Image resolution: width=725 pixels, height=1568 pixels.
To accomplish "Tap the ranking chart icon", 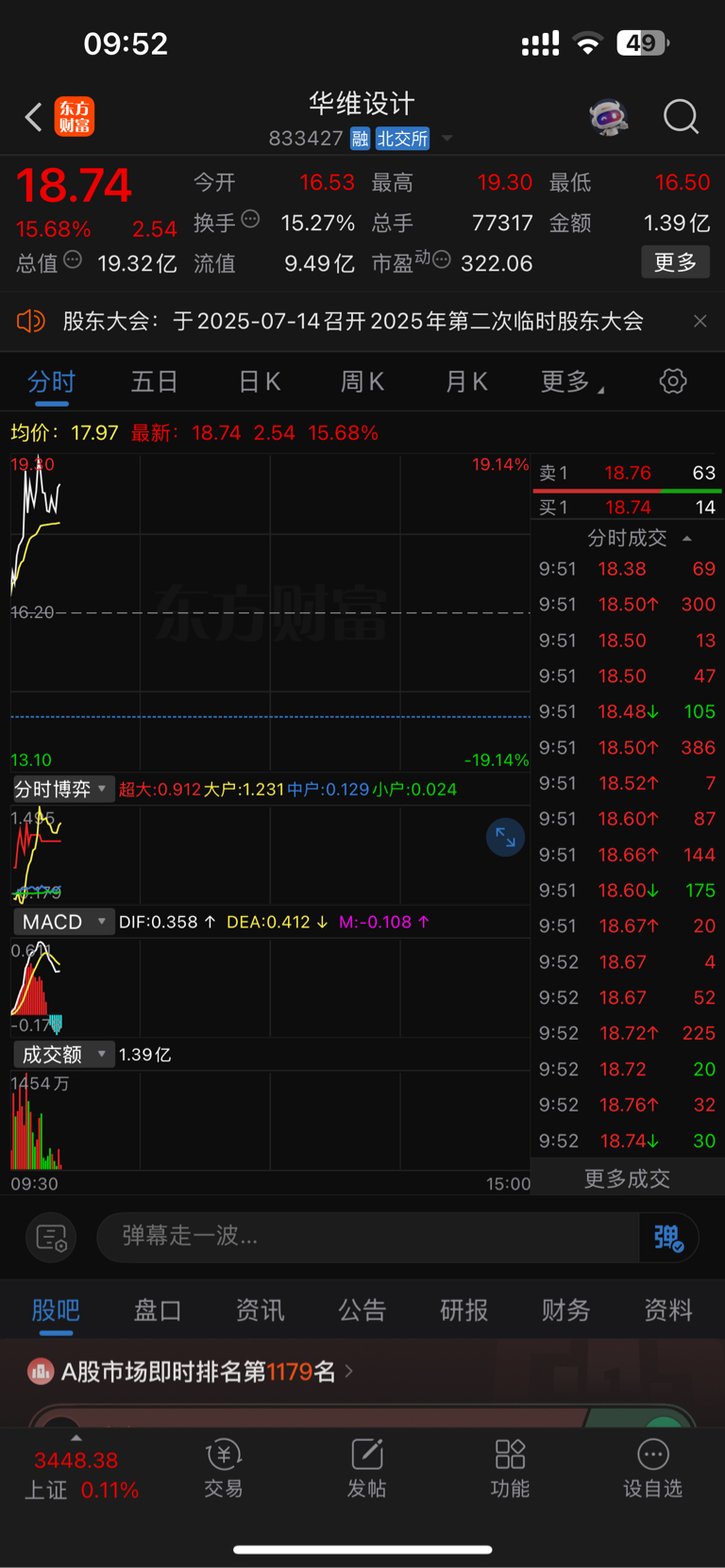I will point(40,1371).
